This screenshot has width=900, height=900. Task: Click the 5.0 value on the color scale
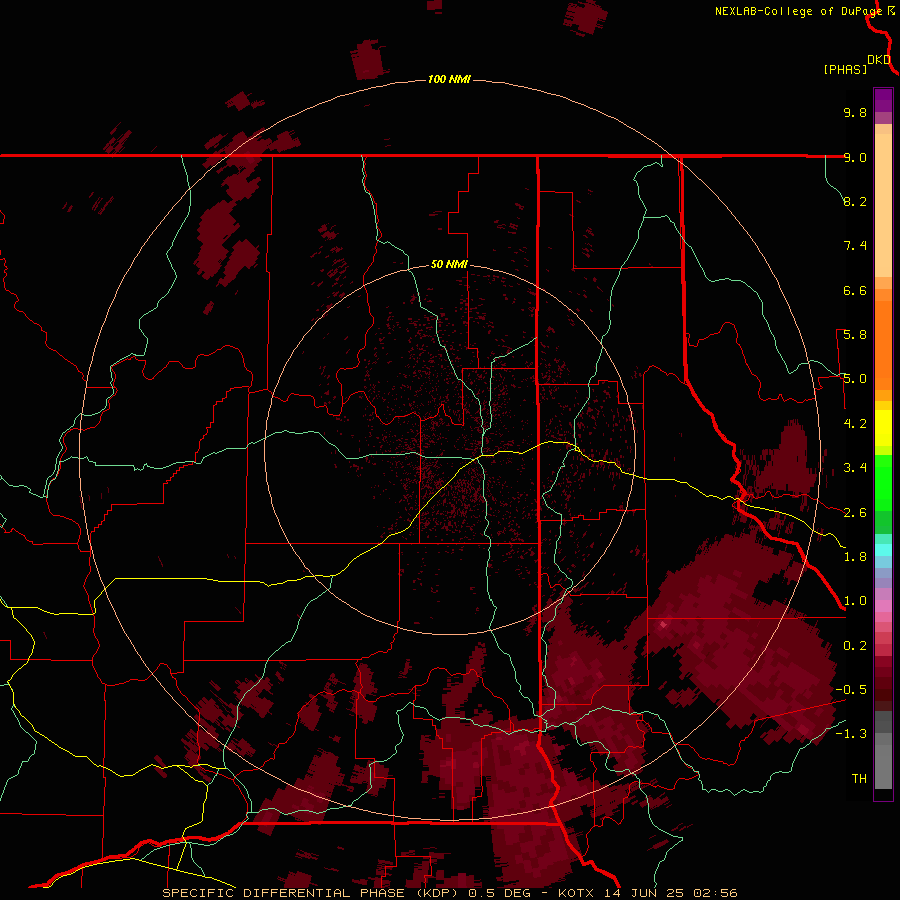pos(855,379)
